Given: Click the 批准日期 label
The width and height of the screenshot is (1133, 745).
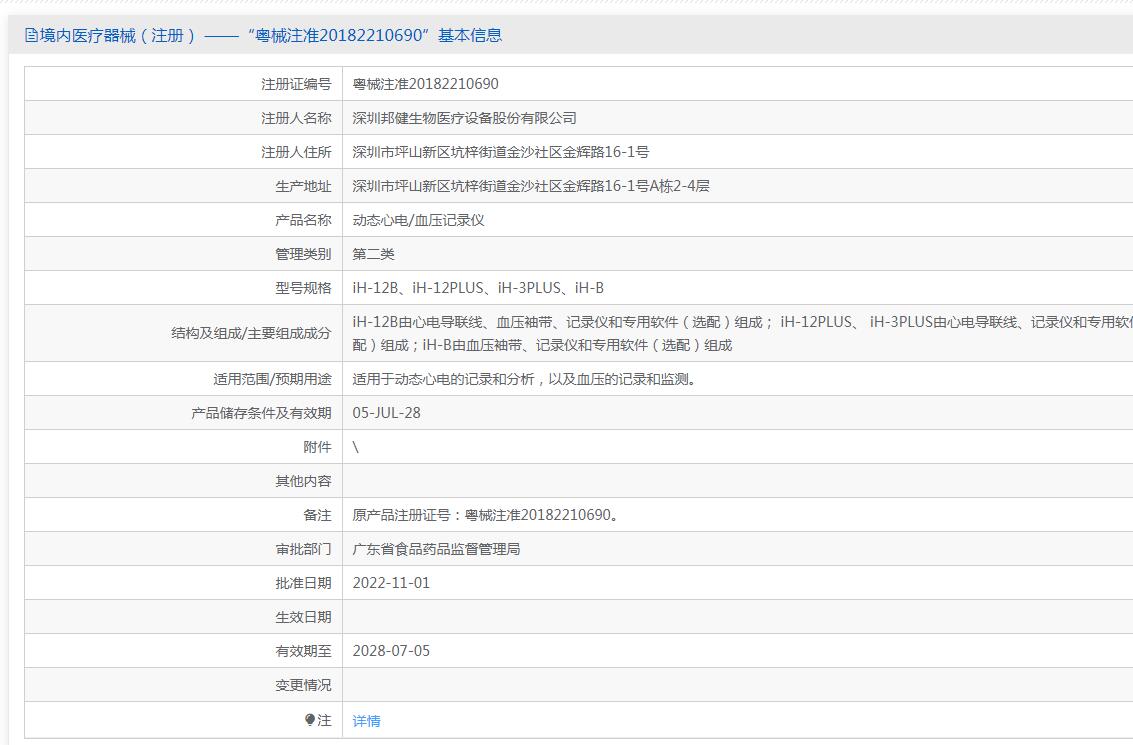Looking at the screenshot, I should [x=303, y=582].
